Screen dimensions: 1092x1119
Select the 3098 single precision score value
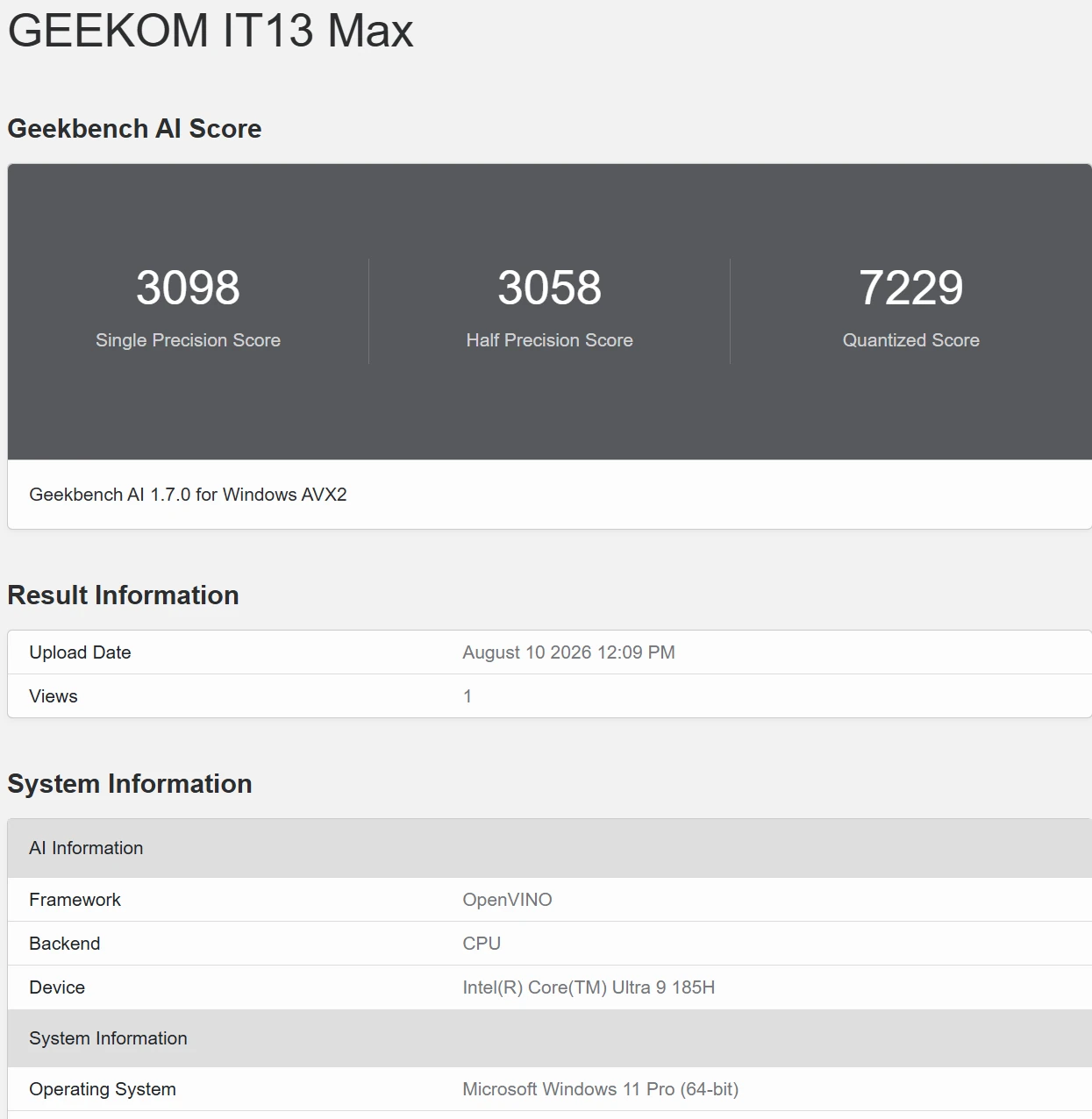pyautogui.click(x=188, y=288)
